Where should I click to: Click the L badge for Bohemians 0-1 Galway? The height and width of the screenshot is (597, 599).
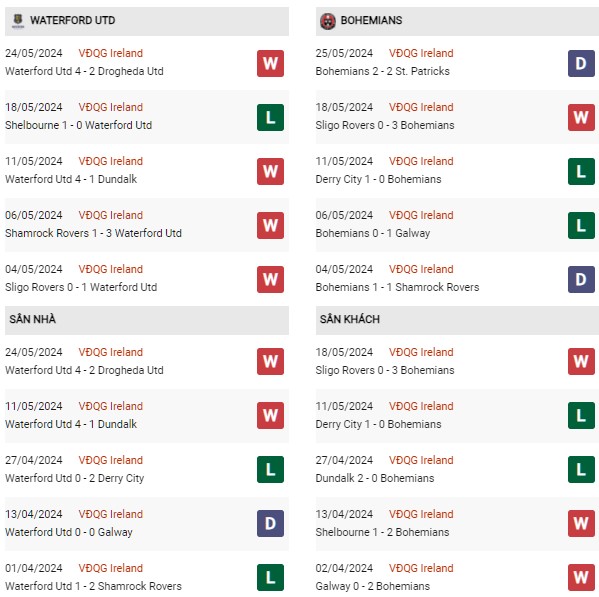[x=581, y=225]
